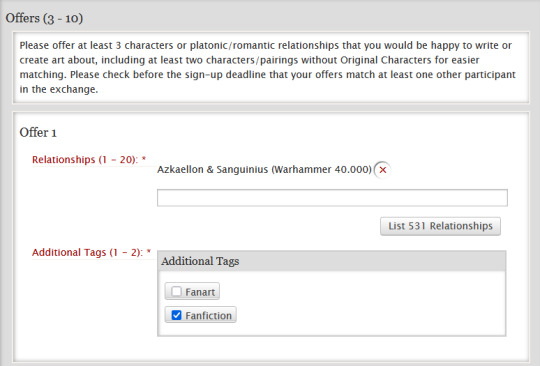Click the gray Additional Tags panel header
The height and width of the screenshot is (366, 540).
click(332, 261)
